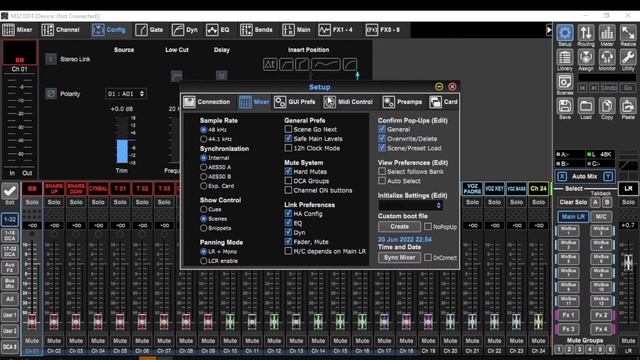
Task: Enable 12h Clock Mode checkbox
Action: tap(288, 148)
